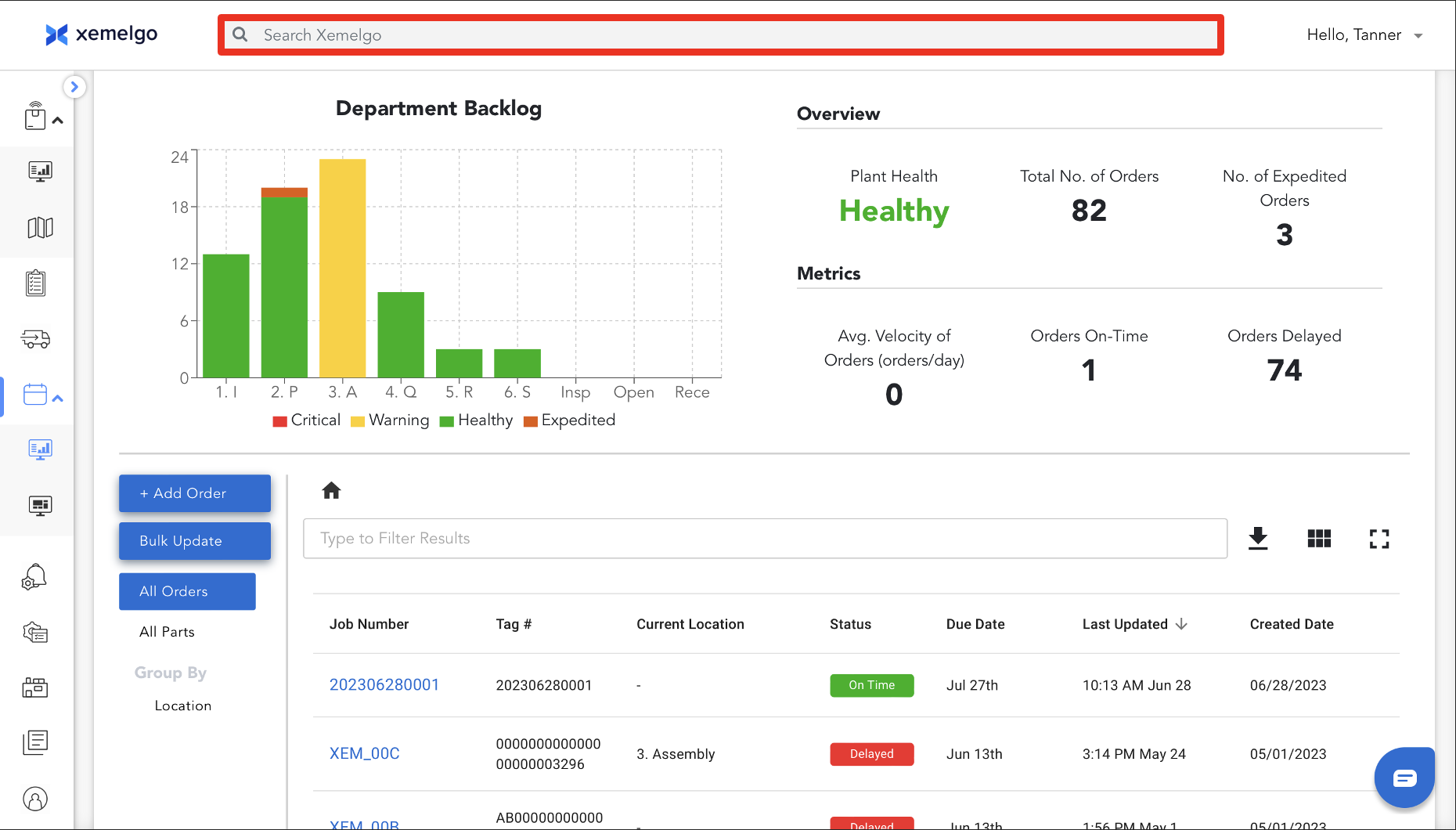Image resolution: width=1456 pixels, height=830 pixels.
Task: Open job XEM_00C link
Action: (365, 754)
